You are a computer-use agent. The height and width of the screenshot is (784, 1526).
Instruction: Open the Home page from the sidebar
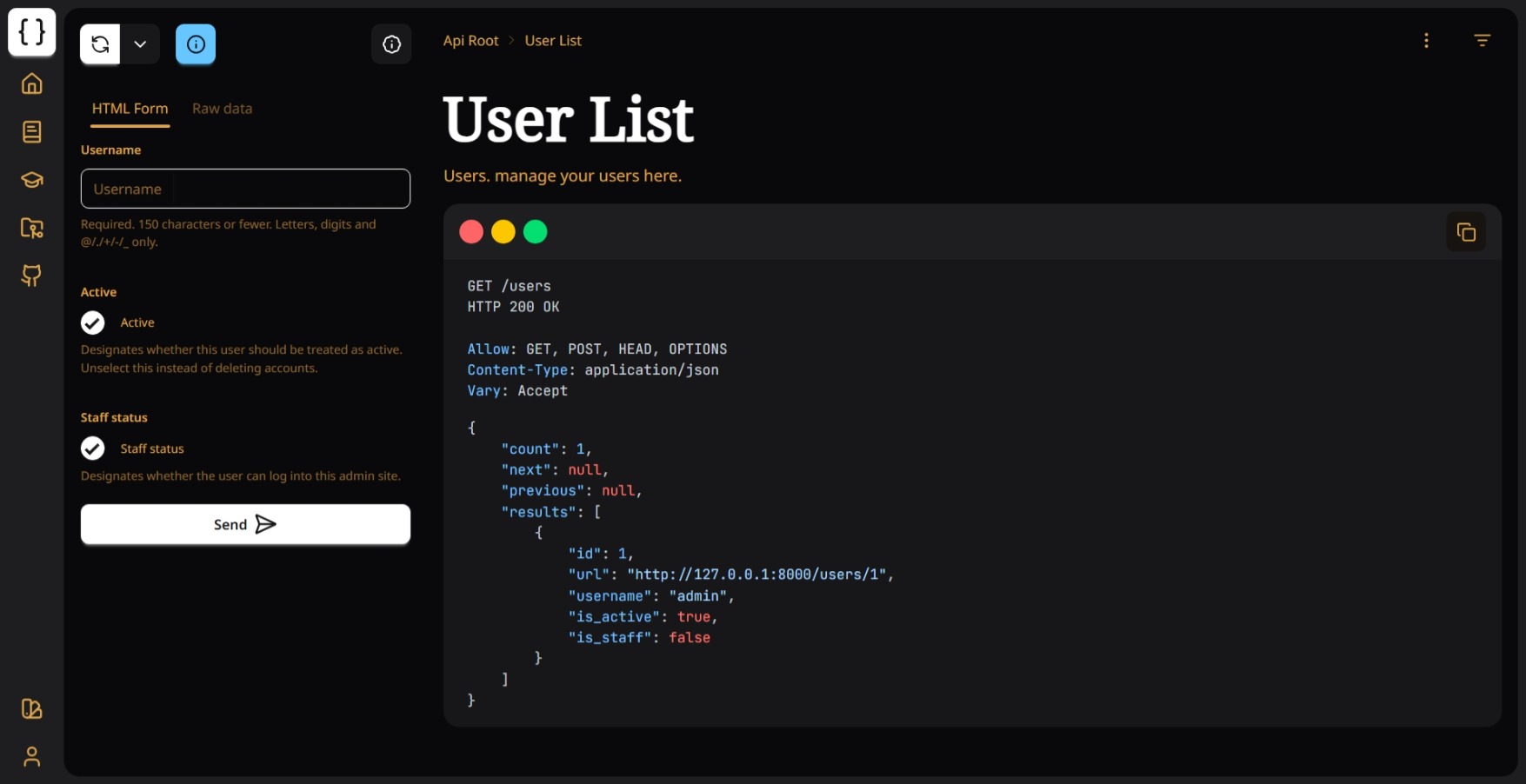(x=31, y=83)
